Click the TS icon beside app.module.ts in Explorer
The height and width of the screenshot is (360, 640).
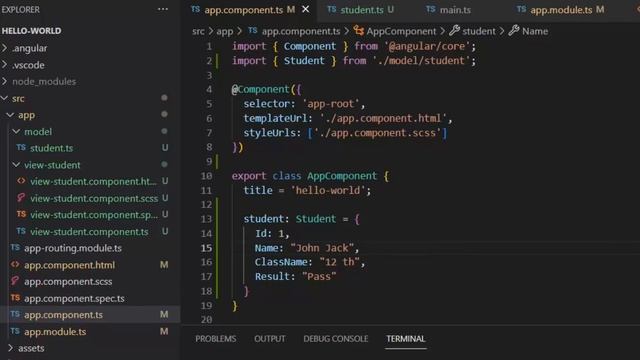[x=15, y=331]
